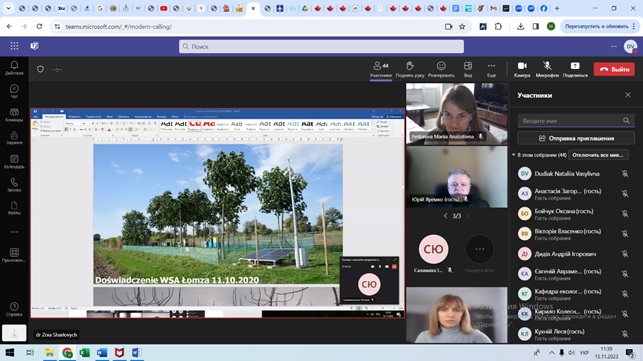The height and width of the screenshot is (361, 643).
Task: Open File Explorer from the taskbar
Action: tap(50, 352)
